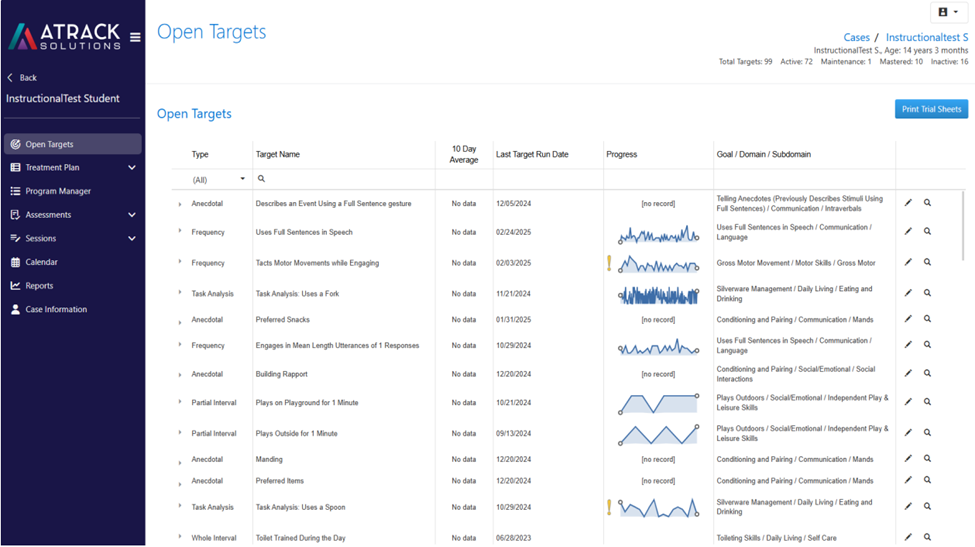Image resolution: width=975 pixels, height=547 pixels.
Task: Click warning icon on Task Analysis: Uses a Spoon
Action: tap(609, 507)
